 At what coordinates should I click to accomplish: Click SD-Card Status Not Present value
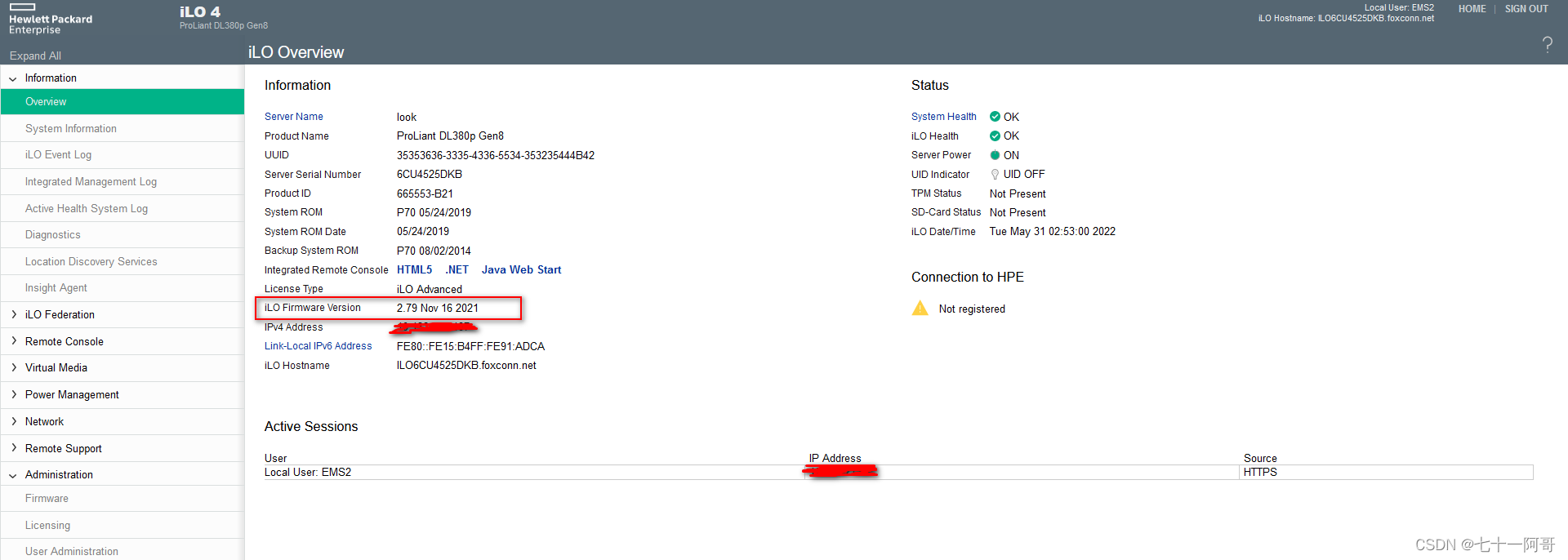1018,212
